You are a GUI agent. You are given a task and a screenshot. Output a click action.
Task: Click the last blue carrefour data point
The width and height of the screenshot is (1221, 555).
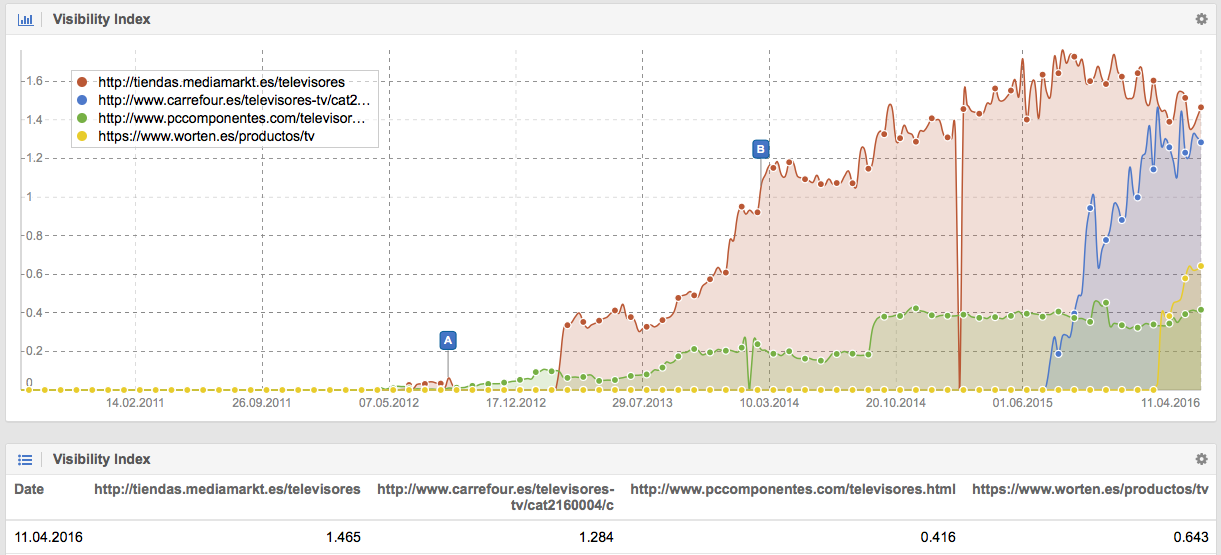tap(1200, 142)
